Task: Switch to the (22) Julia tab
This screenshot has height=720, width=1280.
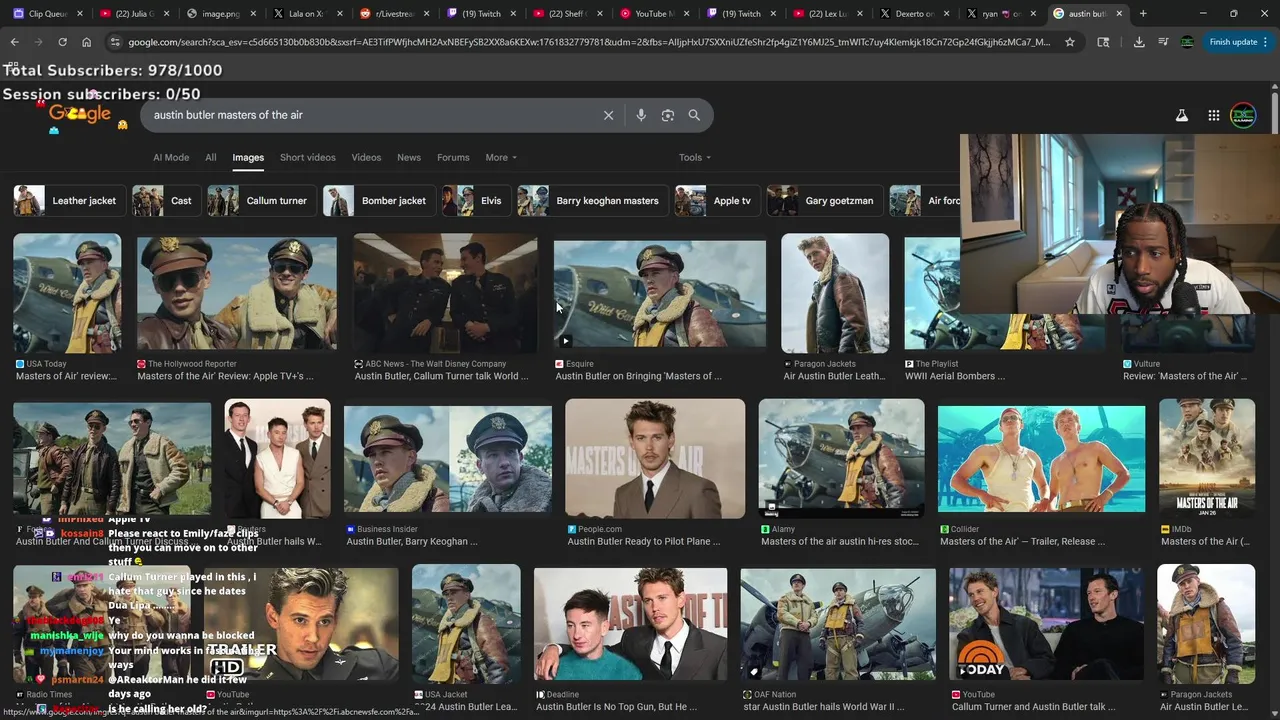Action: point(133,14)
